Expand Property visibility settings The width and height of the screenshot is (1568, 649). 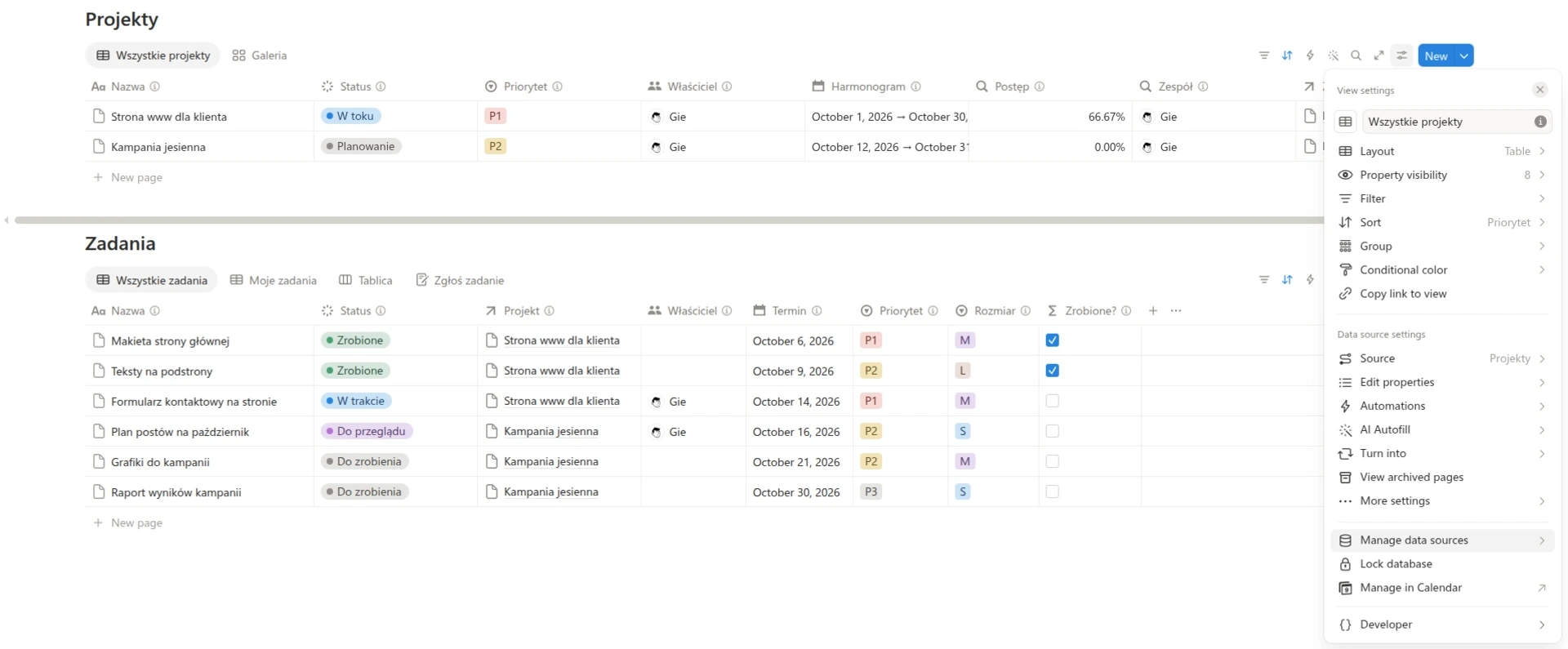1442,175
